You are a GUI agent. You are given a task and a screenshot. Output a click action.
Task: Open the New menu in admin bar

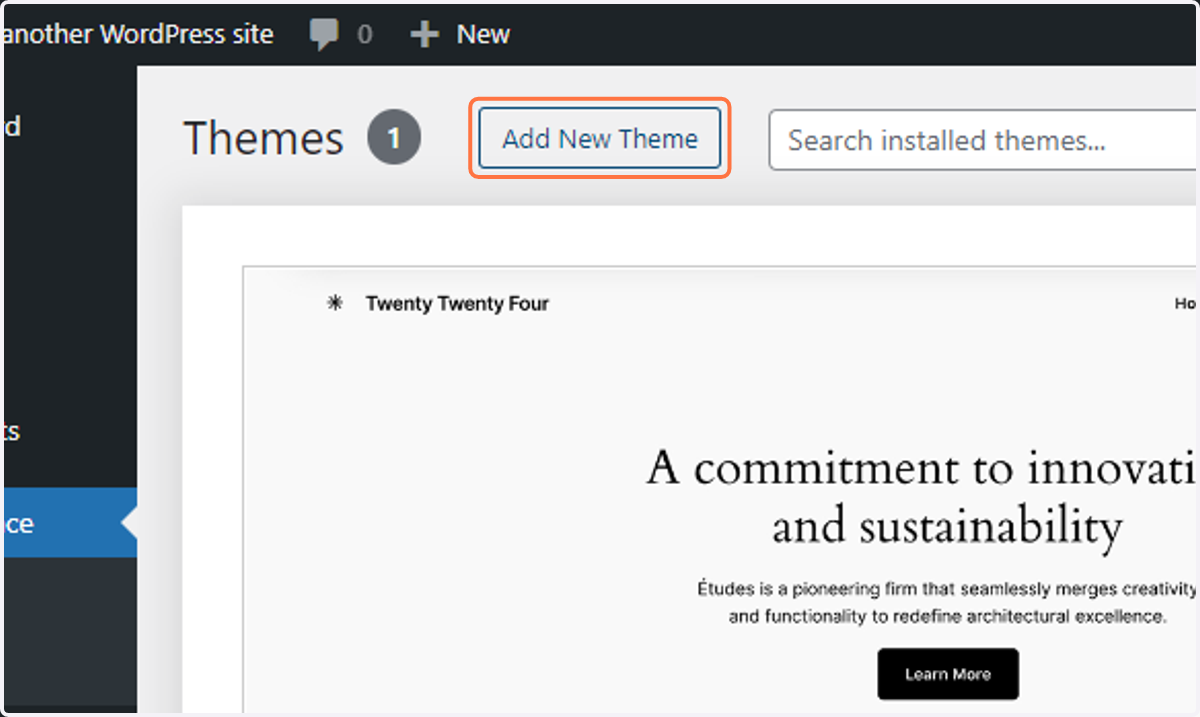[461, 35]
